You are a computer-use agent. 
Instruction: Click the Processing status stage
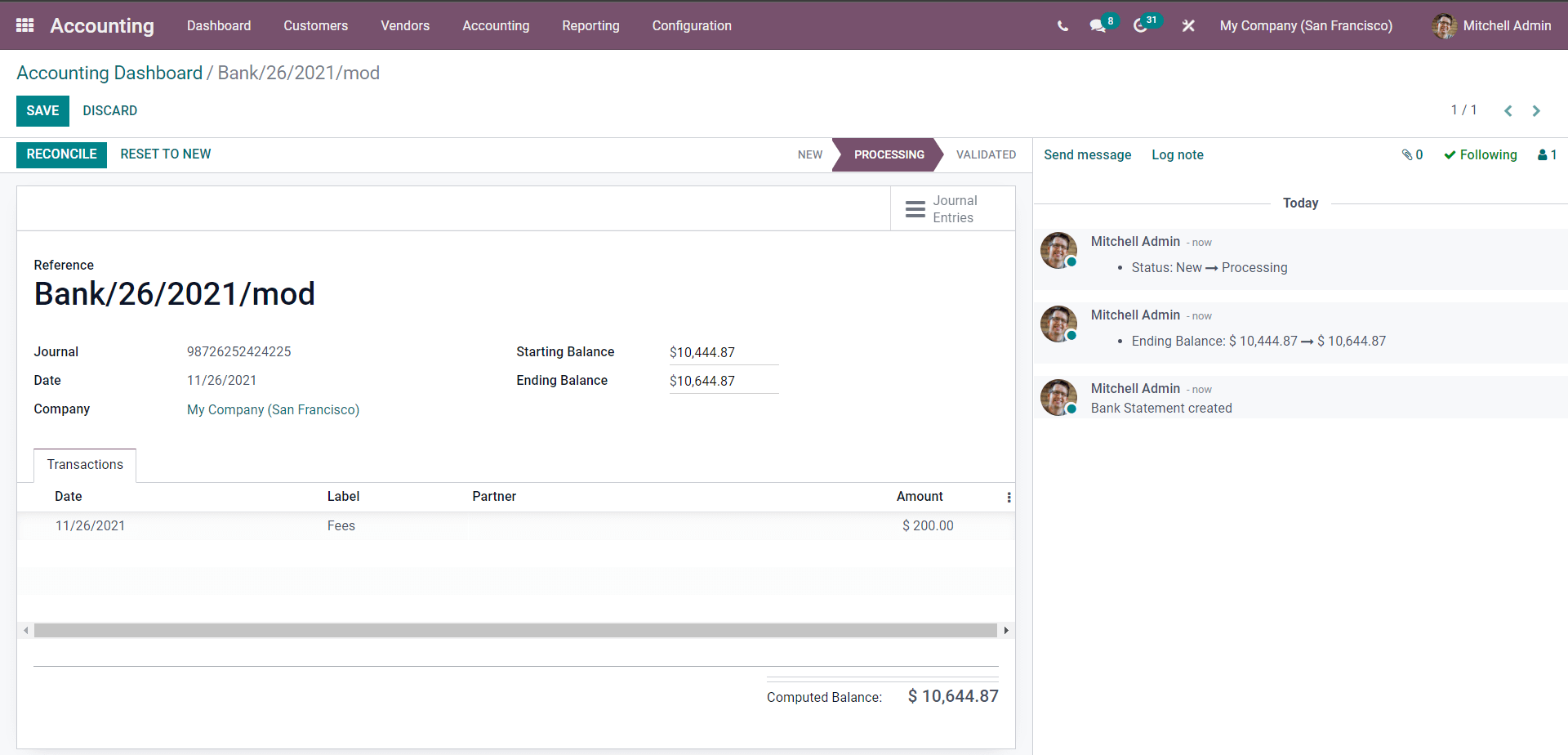[x=889, y=154]
